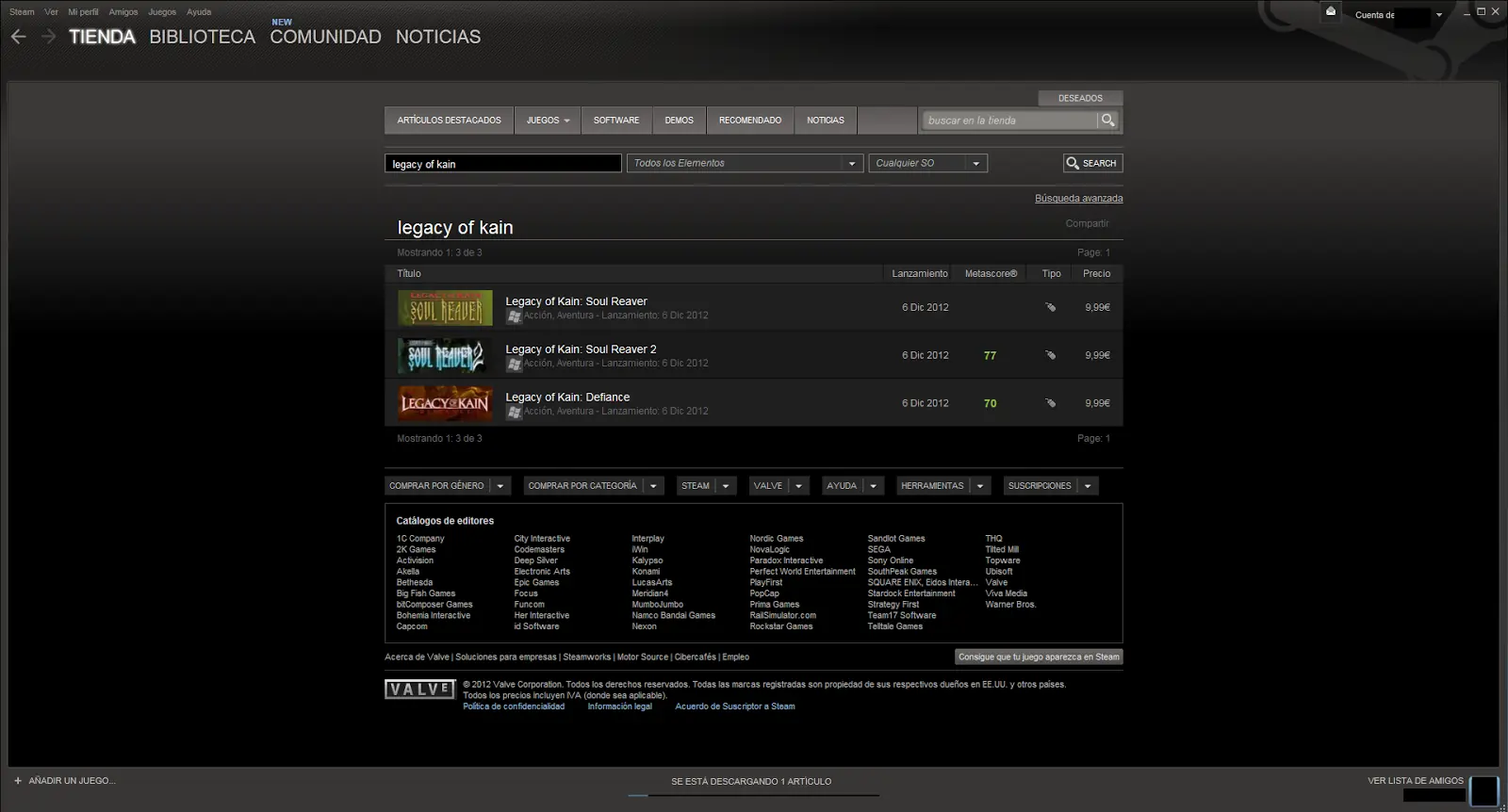Sort results by Precio column
Viewport: 1508px width, 812px height.
coord(1096,273)
